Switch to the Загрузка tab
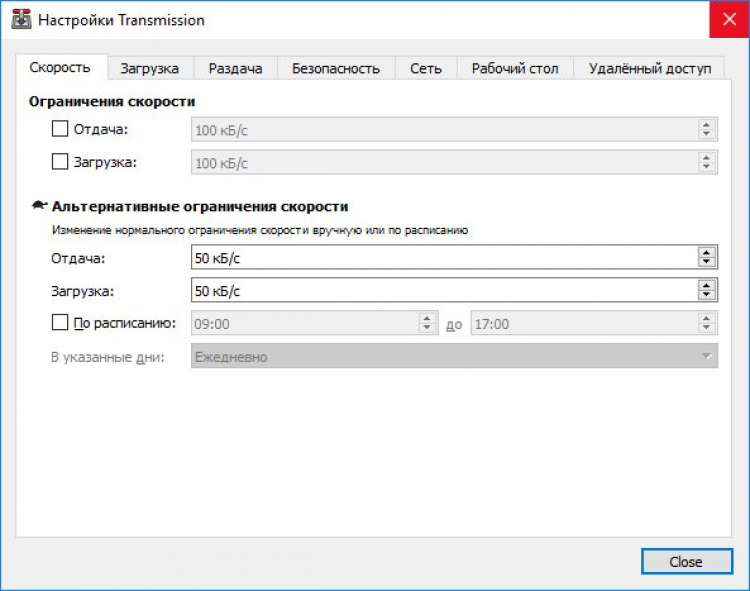 click(150, 68)
